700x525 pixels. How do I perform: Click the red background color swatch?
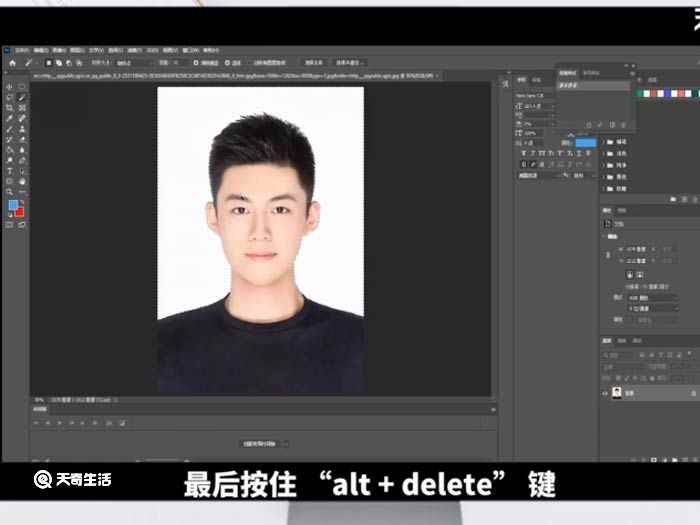coord(20,212)
